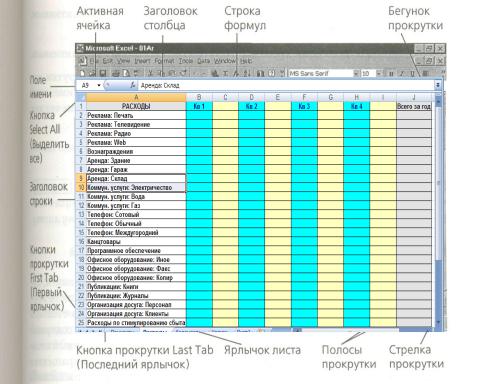This screenshot has width=490, height=384.
Task: Open the font size 10 dropdown
Action: [x=379, y=73]
